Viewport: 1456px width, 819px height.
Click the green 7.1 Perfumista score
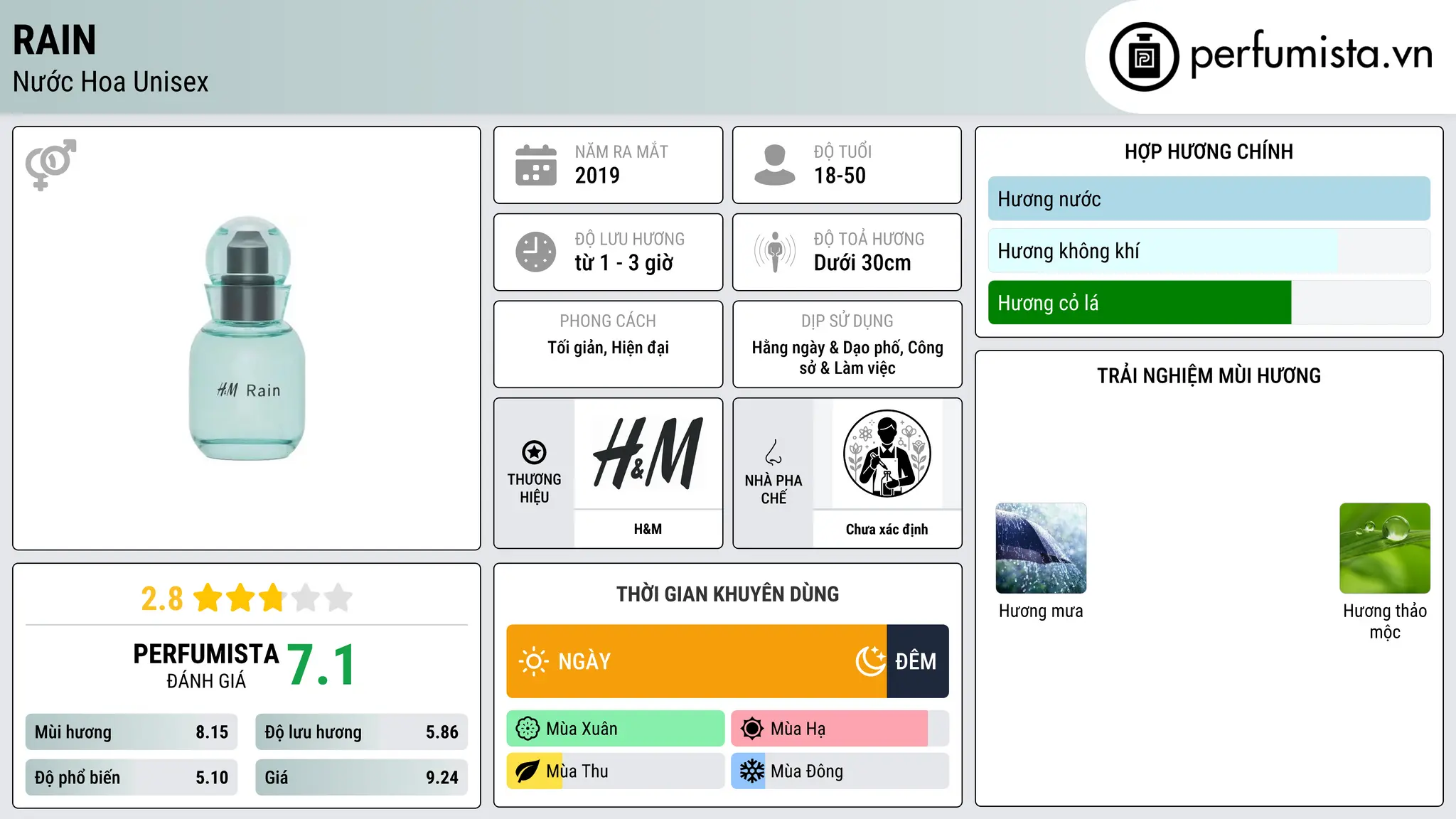(x=322, y=665)
